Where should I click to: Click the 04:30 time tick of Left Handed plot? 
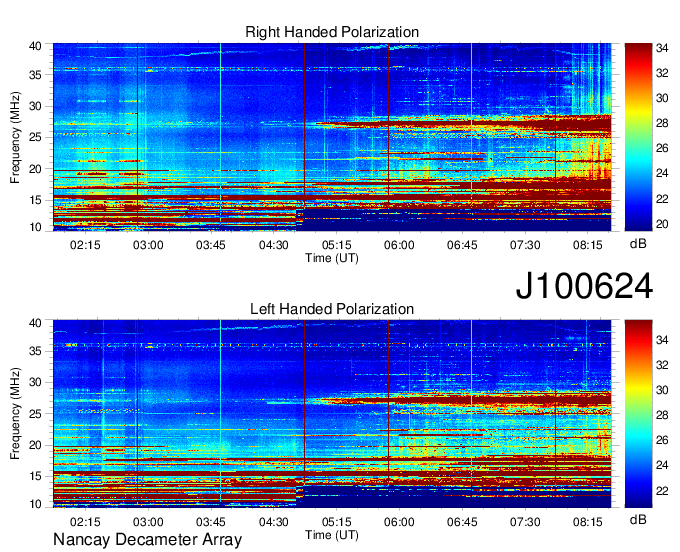(274, 522)
